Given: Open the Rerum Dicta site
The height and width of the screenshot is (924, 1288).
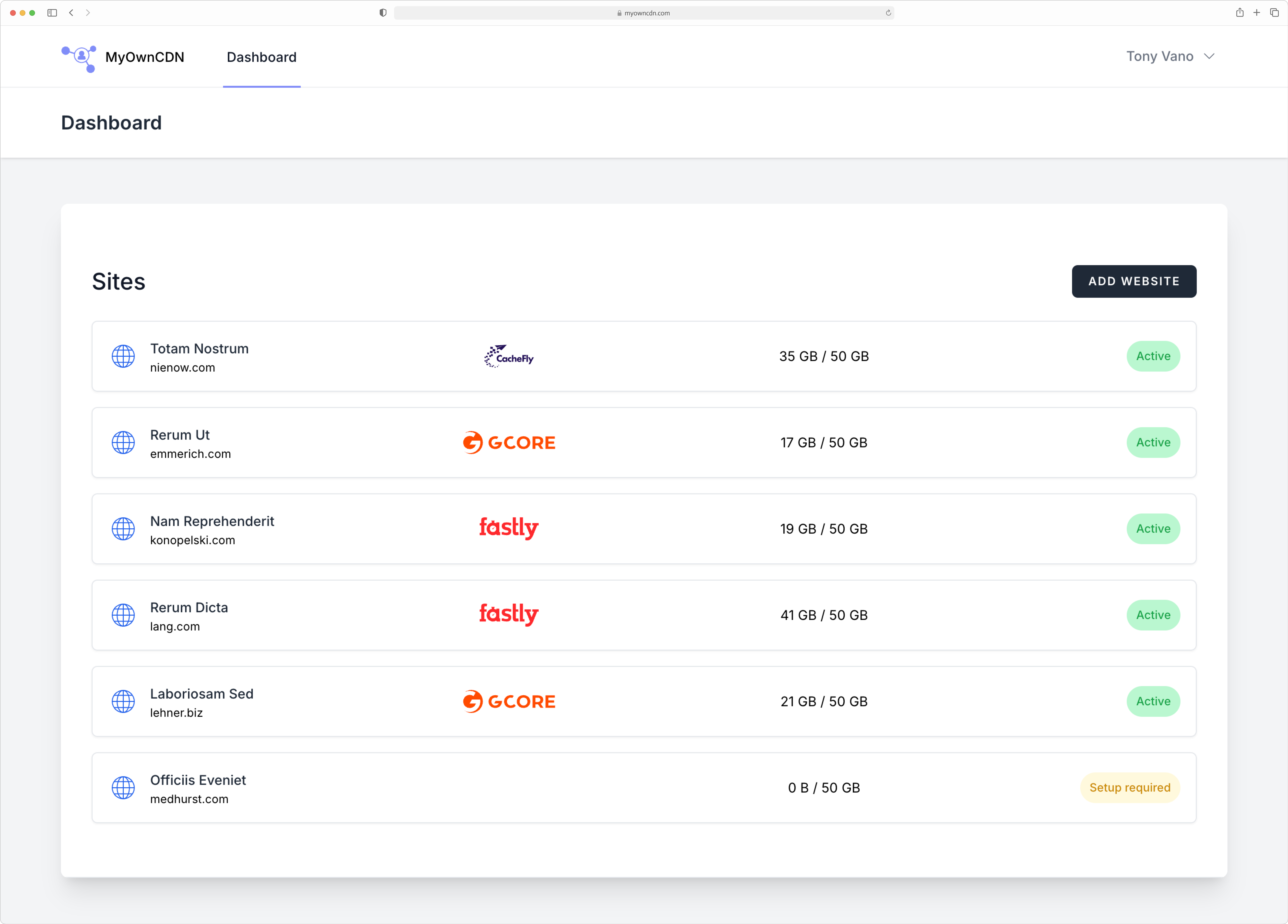Looking at the screenshot, I should [644, 615].
